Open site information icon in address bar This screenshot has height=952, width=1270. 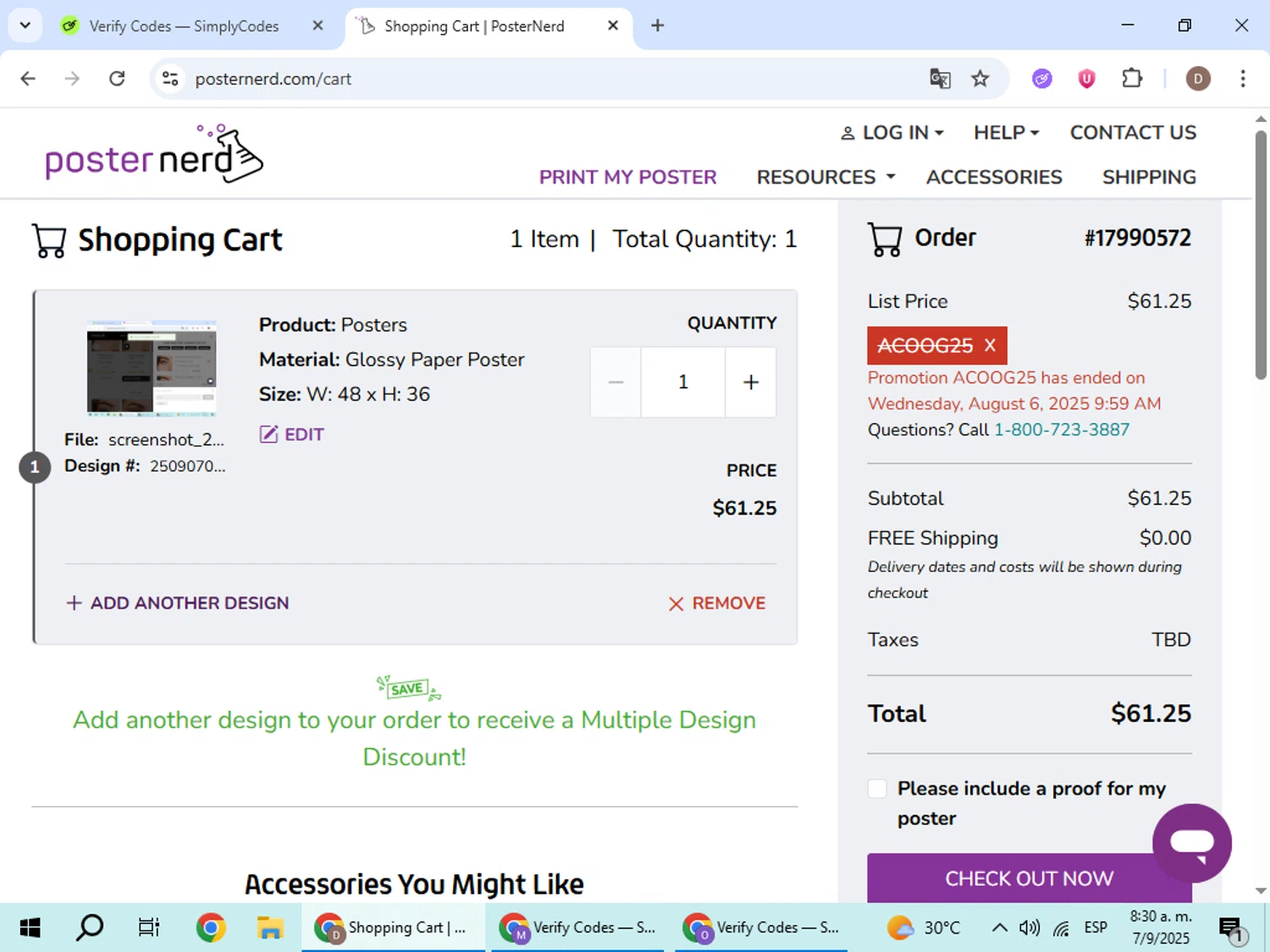pyautogui.click(x=170, y=79)
